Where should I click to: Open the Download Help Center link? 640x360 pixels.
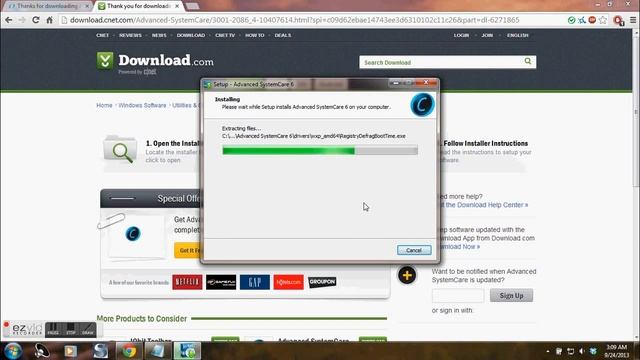(484, 205)
